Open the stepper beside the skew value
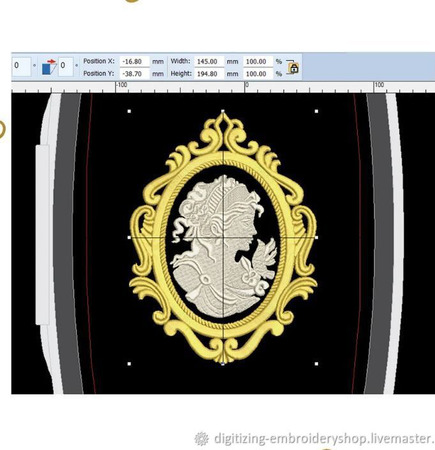Screen dimensions: 435x450 coord(76,66)
